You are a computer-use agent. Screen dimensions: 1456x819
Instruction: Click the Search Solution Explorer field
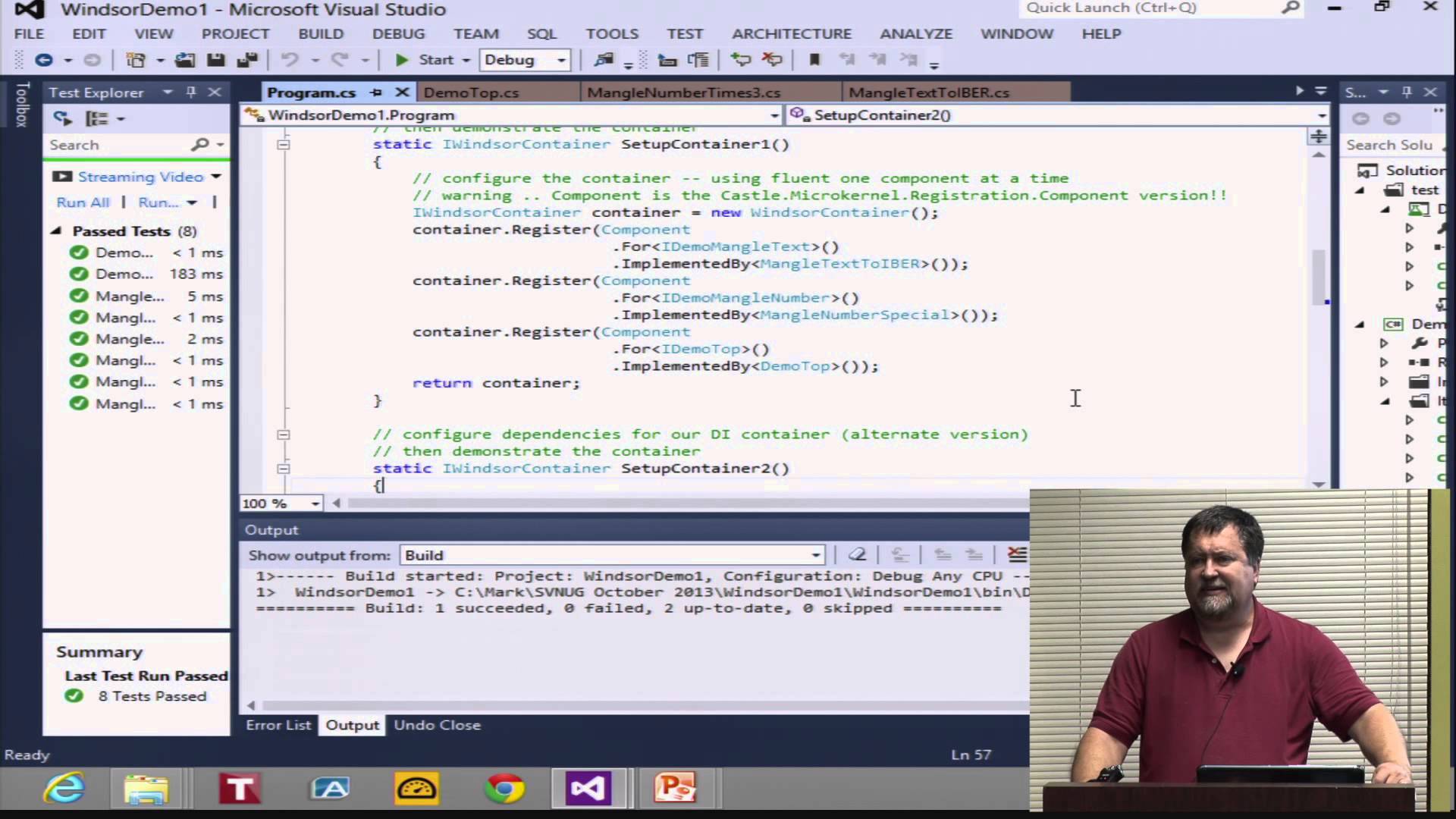click(x=1392, y=145)
